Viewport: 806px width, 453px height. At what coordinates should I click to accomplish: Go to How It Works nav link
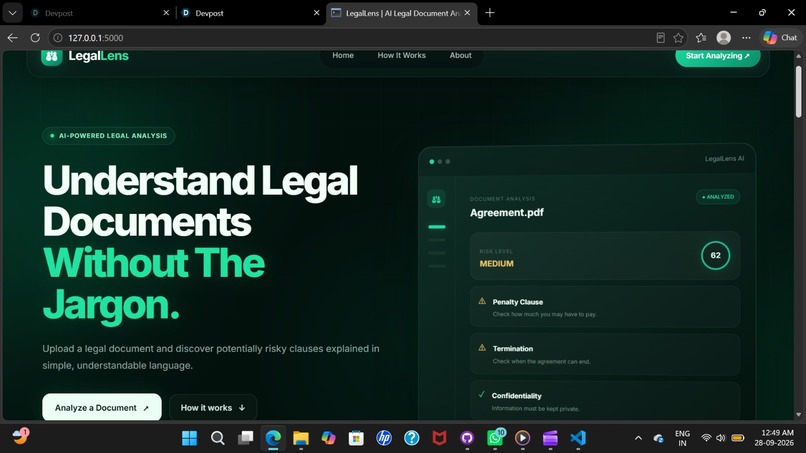pyautogui.click(x=401, y=56)
